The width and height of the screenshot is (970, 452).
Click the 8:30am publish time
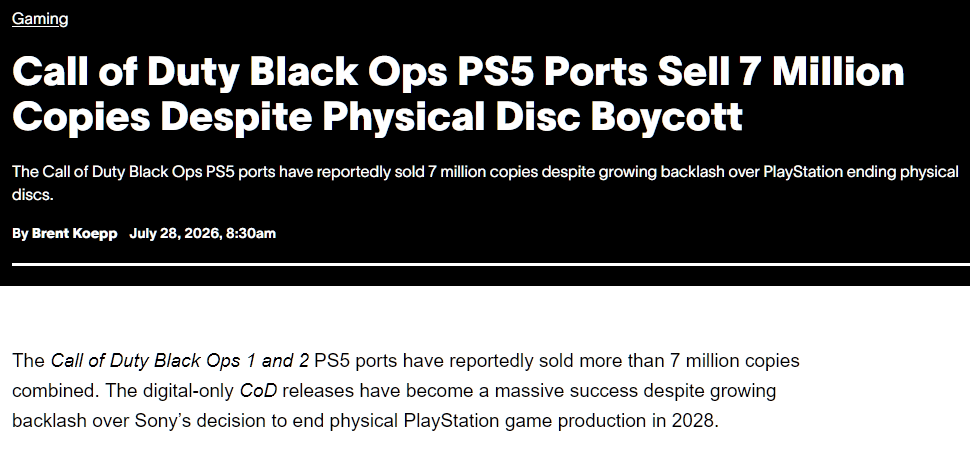tap(251, 233)
